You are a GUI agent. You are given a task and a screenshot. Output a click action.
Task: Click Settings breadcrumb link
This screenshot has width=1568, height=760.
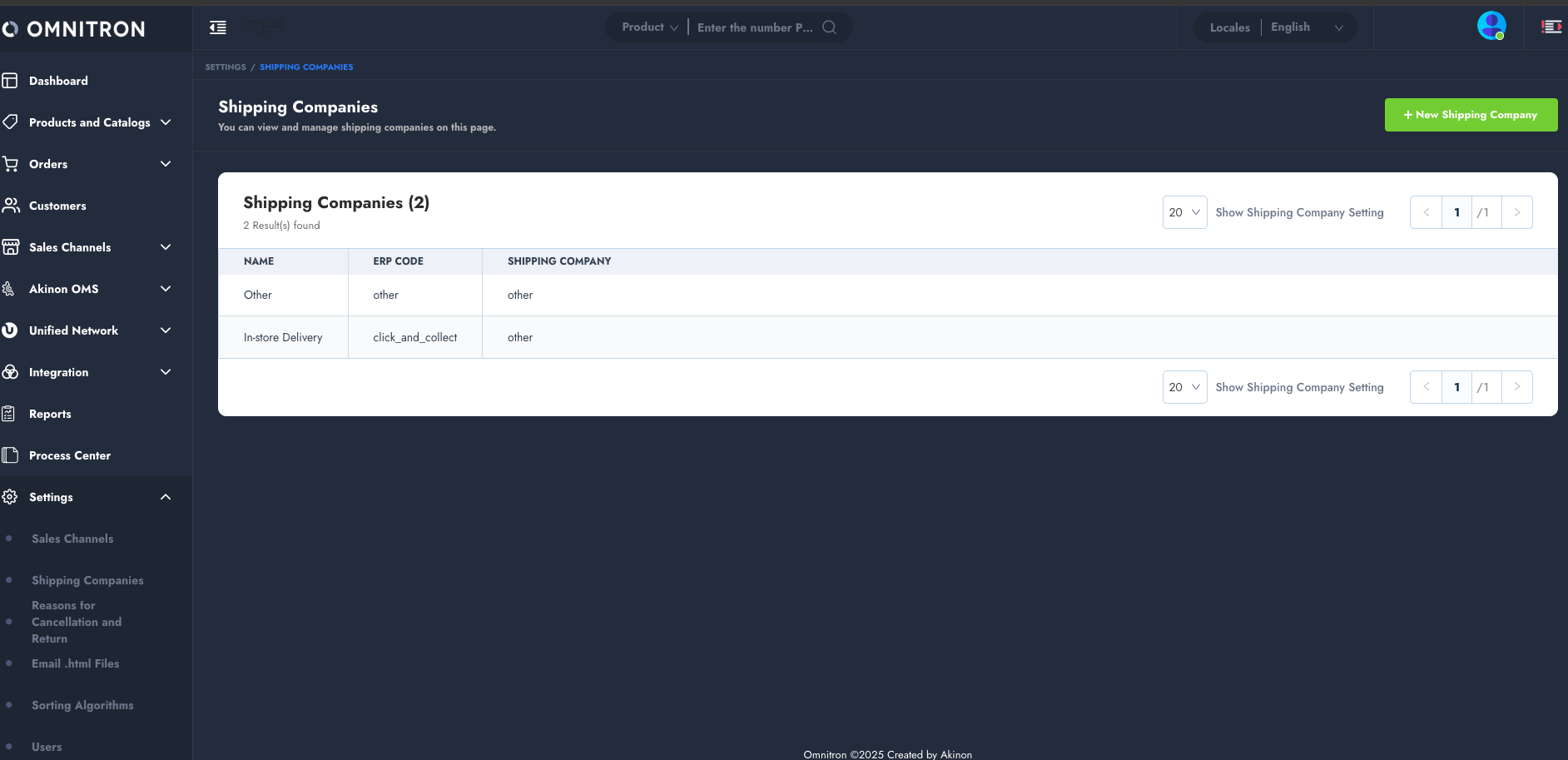click(226, 67)
